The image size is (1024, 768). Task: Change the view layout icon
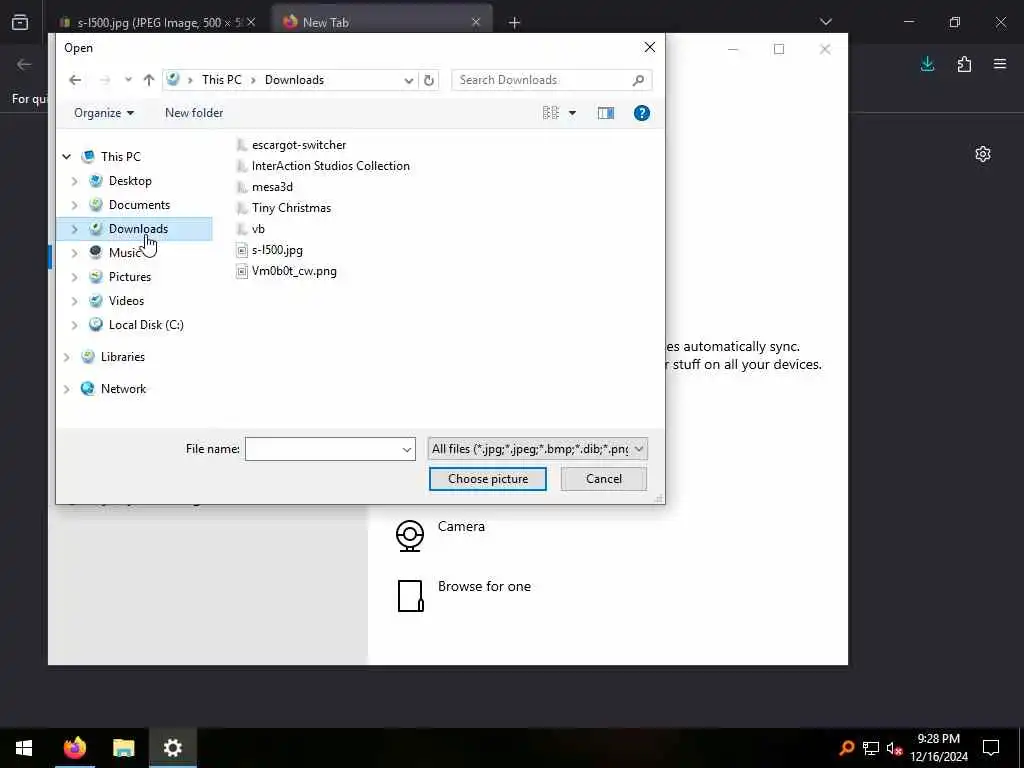[551, 113]
